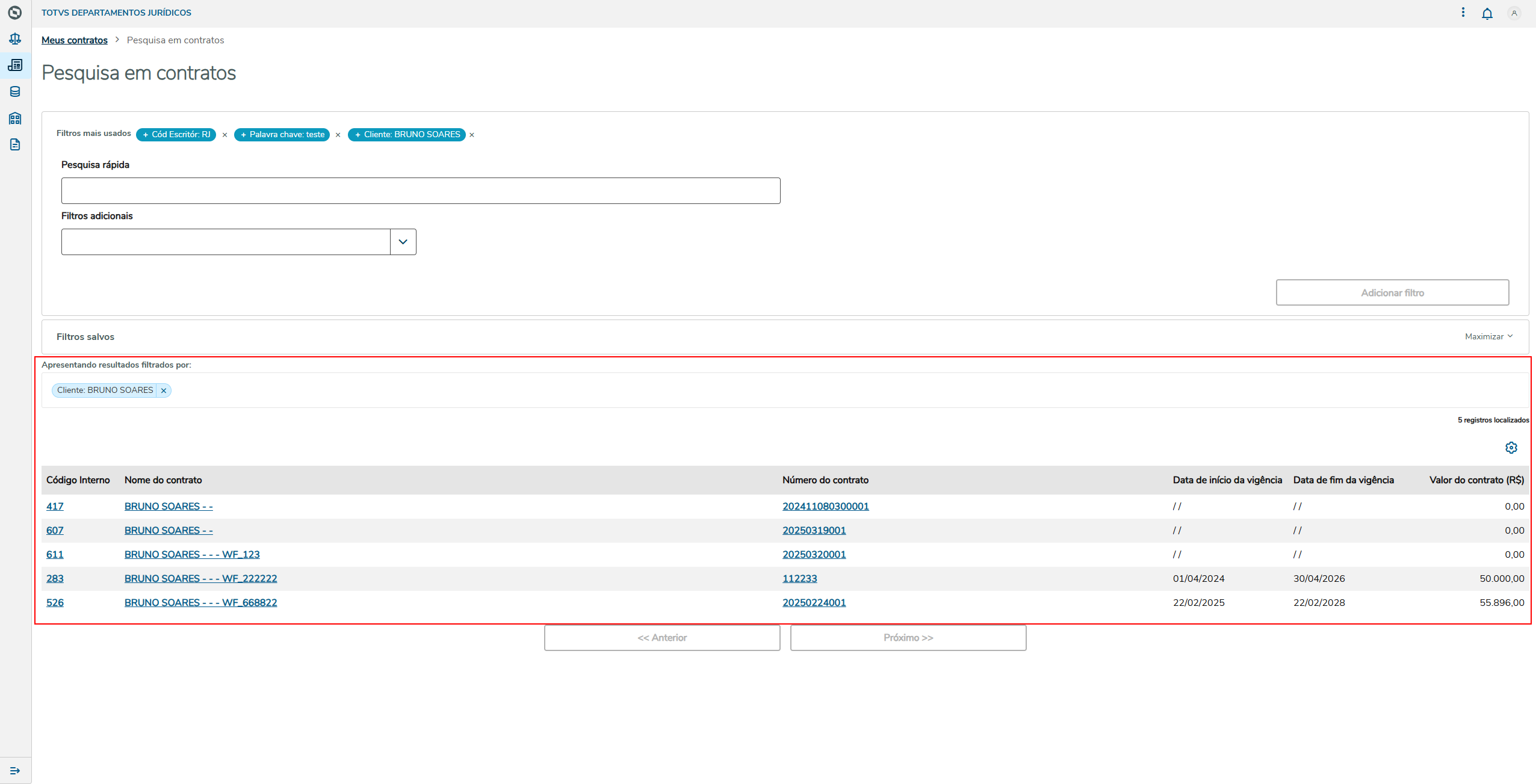Viewport: 1536px width, 784px height.
Task: Click the building sidebar icon
Action: point(15,118)
